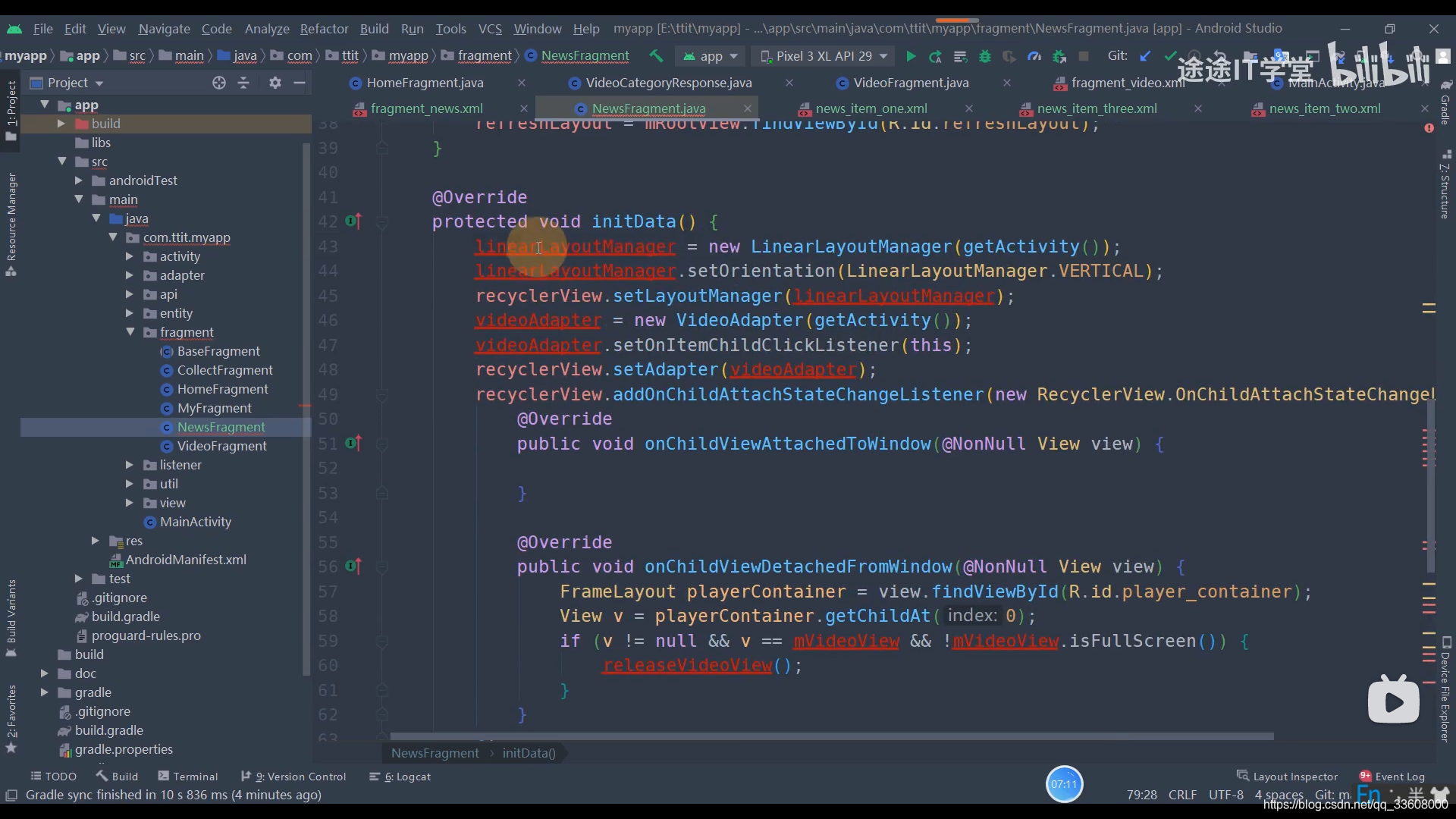This screenshot has width=1456, height=819.
Task: Click Git Update Project blue arrow
Action: tap(1145, 56)
